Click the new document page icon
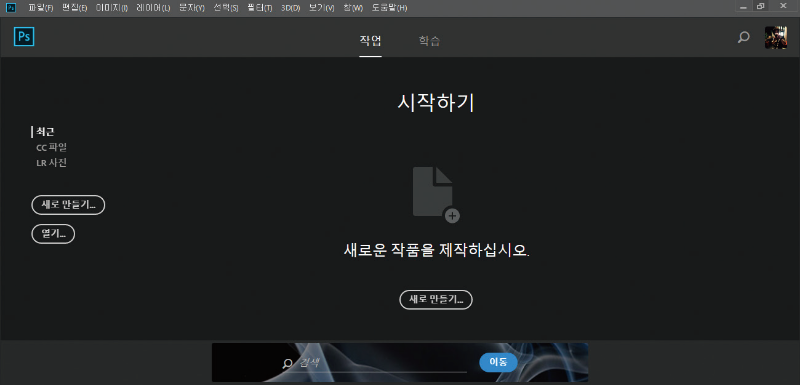Screen dimensions: 800x385 [x=436, y=194]
